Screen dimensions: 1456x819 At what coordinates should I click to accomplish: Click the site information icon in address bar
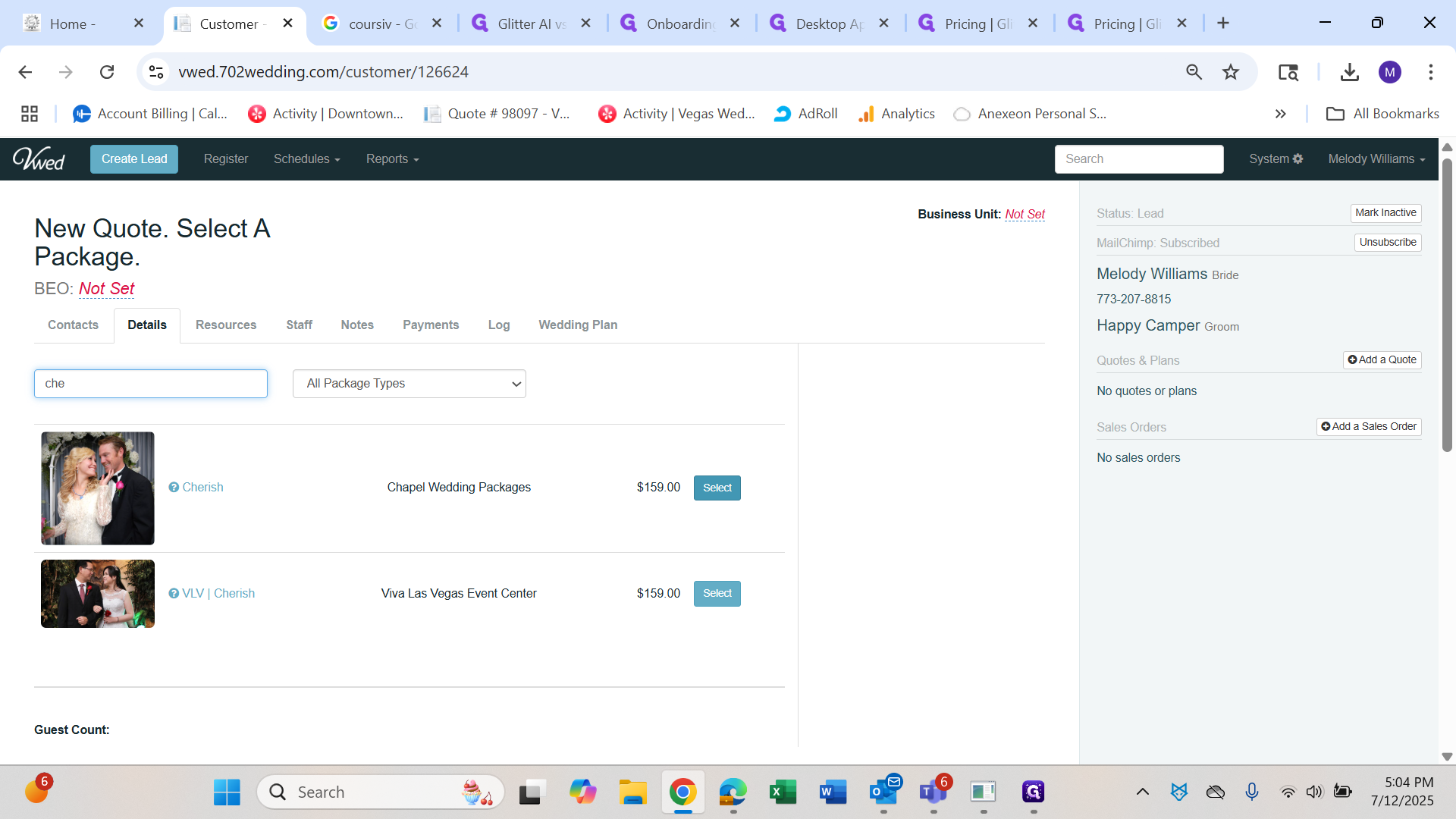point(156,72)
